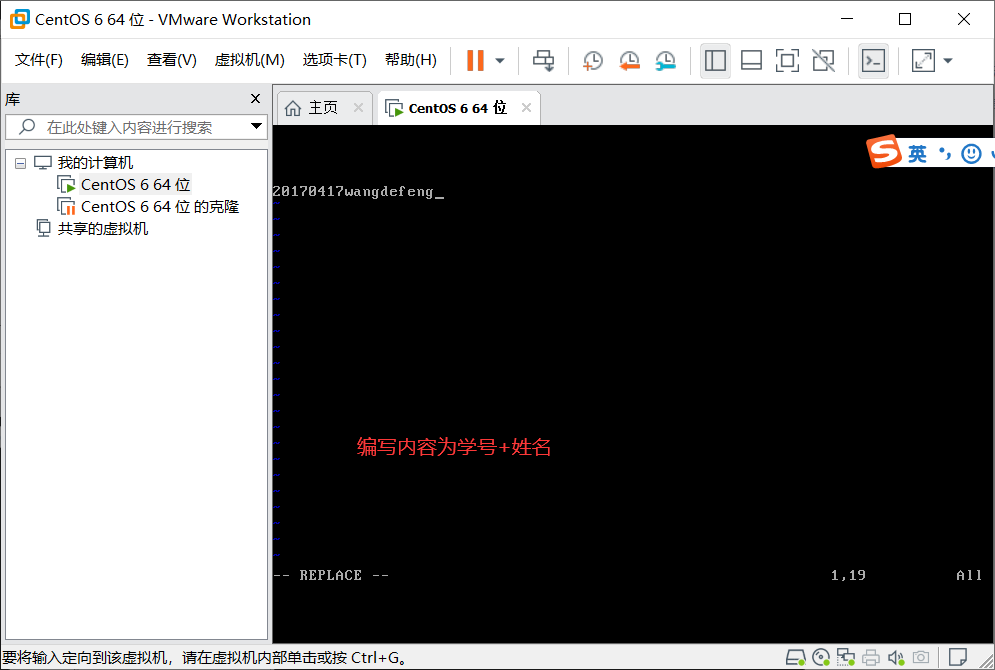This screenshot has height=670, width=995.
Task: Open the stretch display dropdown arrow
Action: tap(948, 61)
